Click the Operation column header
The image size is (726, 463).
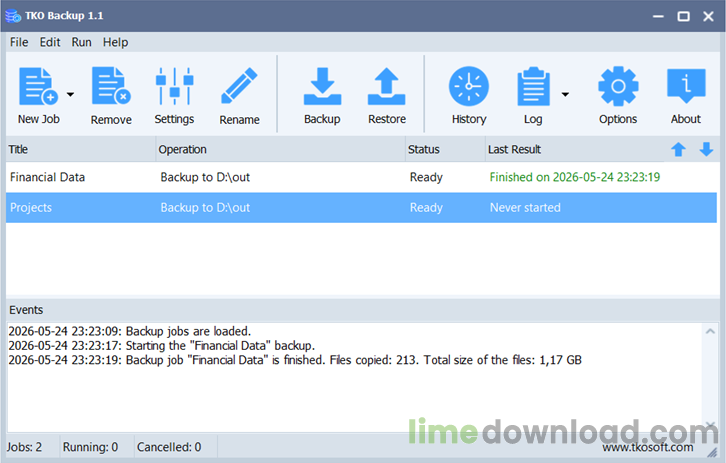281,149
